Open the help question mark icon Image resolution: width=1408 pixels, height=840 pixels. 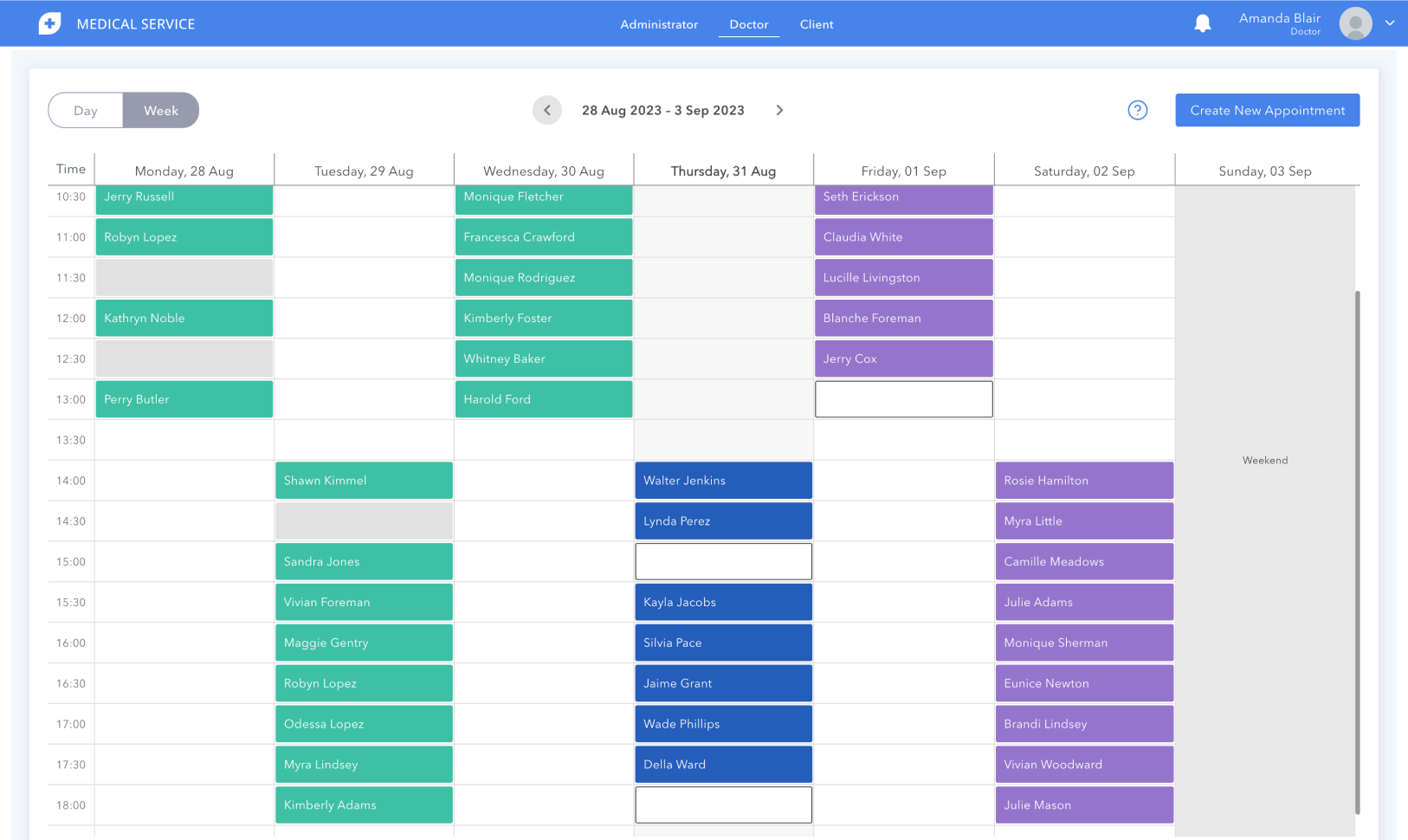(1137, 110)
